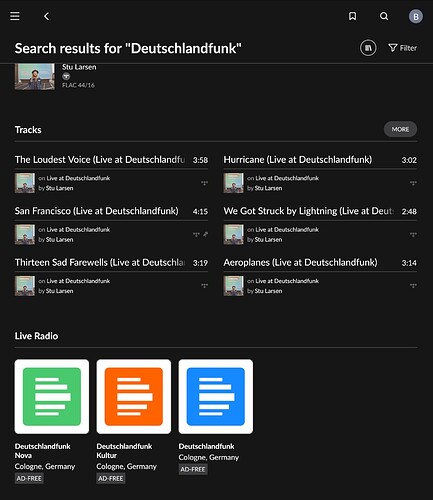
Task: Click the FLAC 44/16 format label
Action: tap(78, 85)
